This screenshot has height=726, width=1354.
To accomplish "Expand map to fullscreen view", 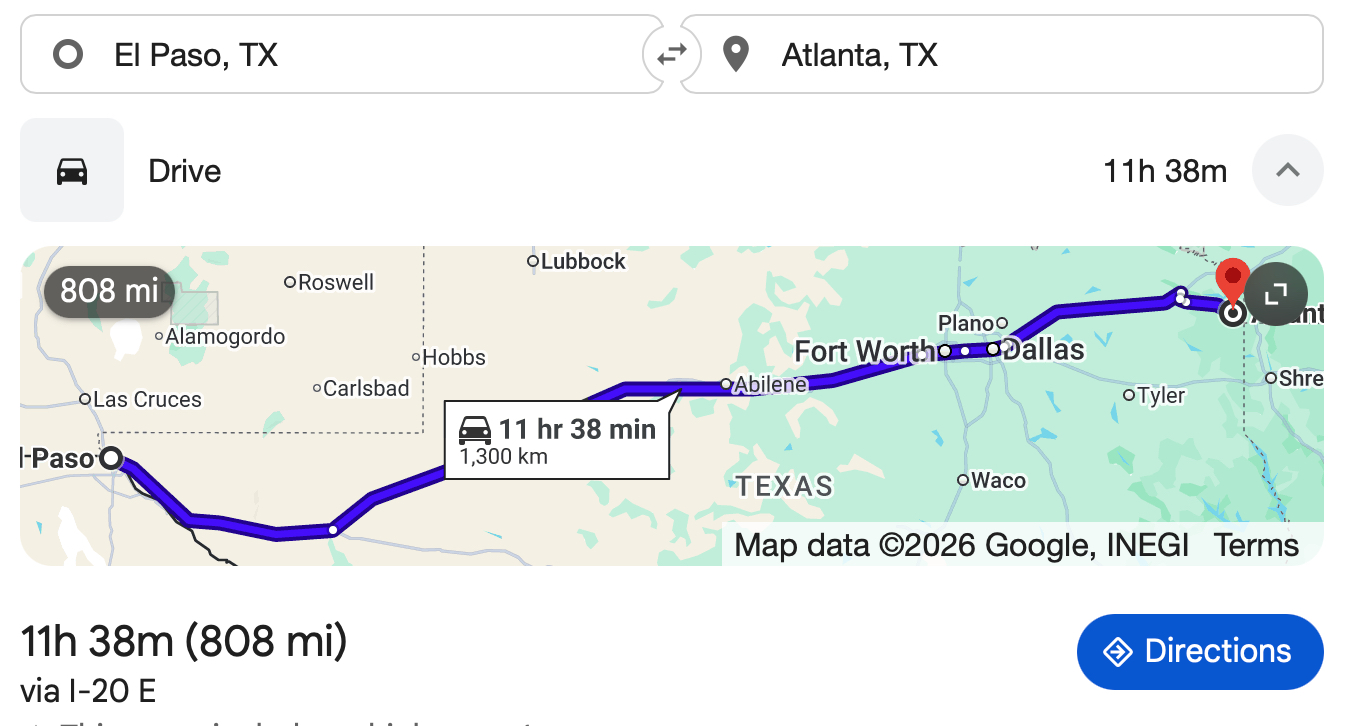I will pyautogui.click(x=1275, y=294).
